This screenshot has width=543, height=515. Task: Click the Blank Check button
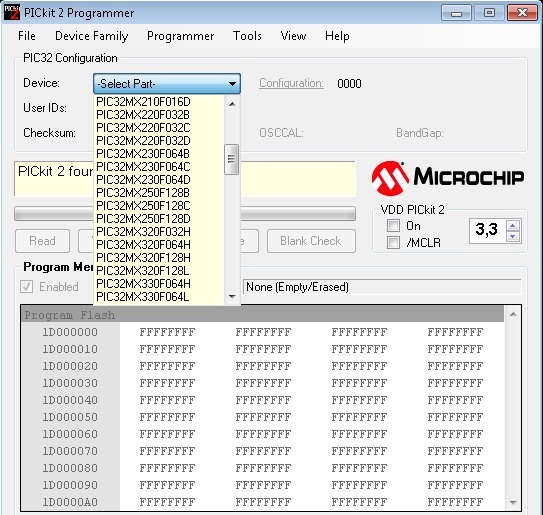[311, 241]
